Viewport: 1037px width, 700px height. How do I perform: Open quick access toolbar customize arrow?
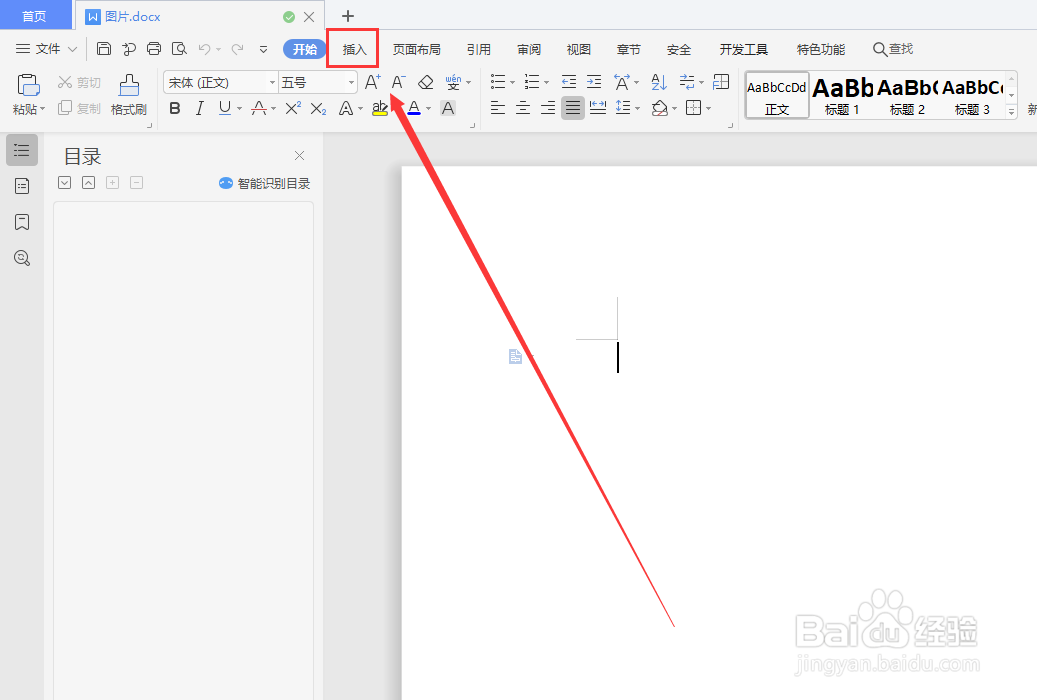coord(263,49)
